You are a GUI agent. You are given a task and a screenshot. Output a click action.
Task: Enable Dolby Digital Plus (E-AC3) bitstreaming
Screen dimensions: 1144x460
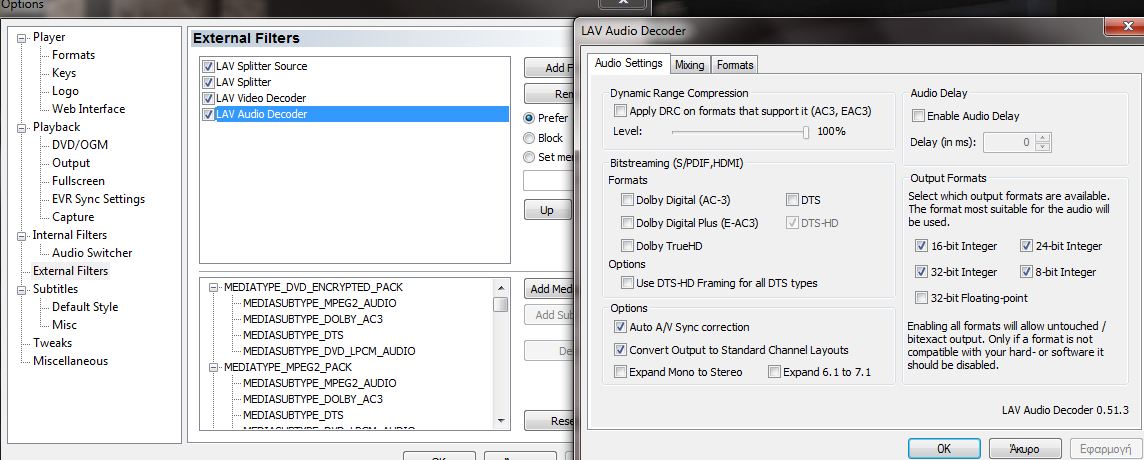(627, 223)
